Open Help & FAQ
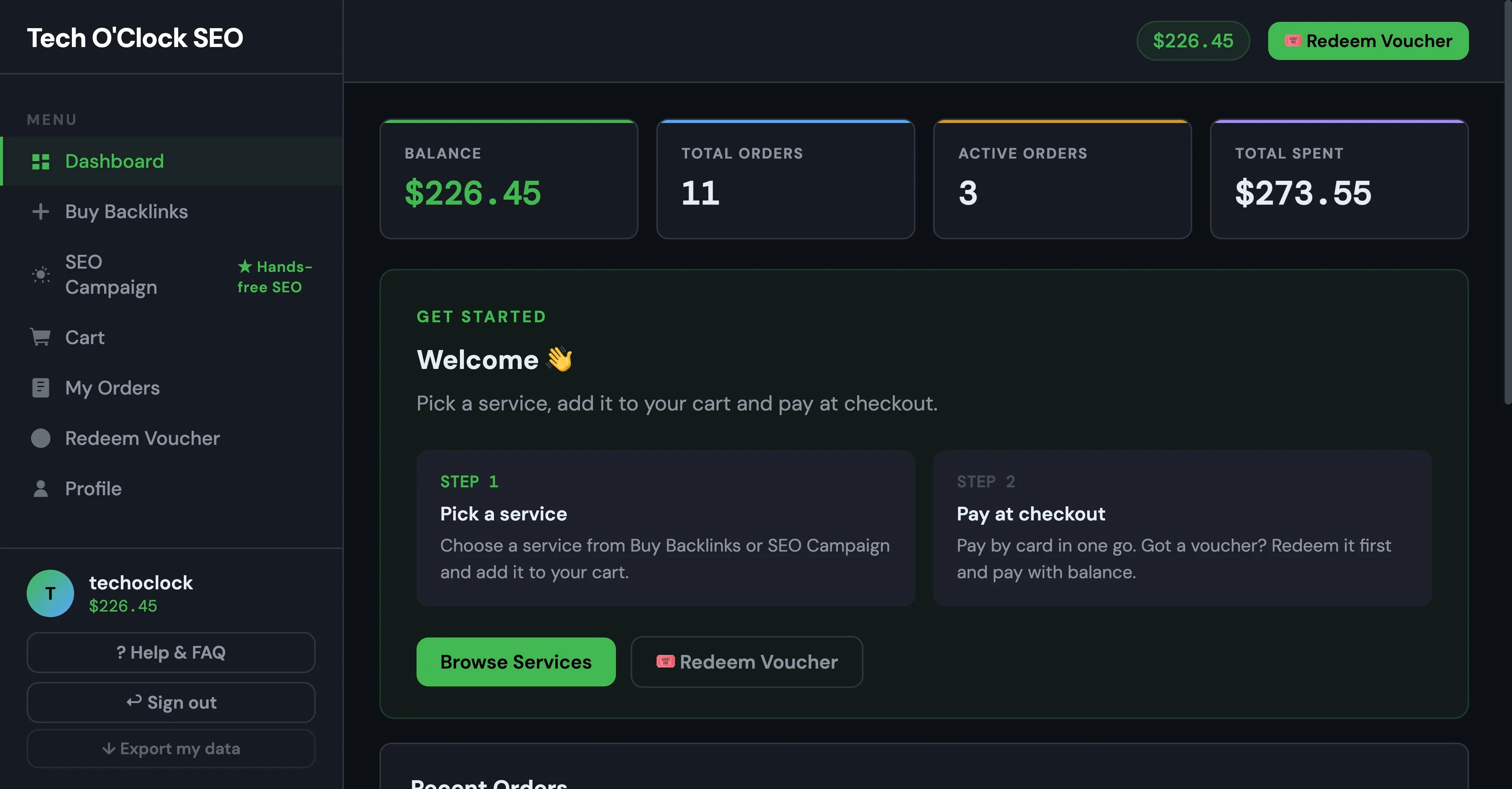The height and width of the screenshot is (789, 1512). [x=171, y=652]
